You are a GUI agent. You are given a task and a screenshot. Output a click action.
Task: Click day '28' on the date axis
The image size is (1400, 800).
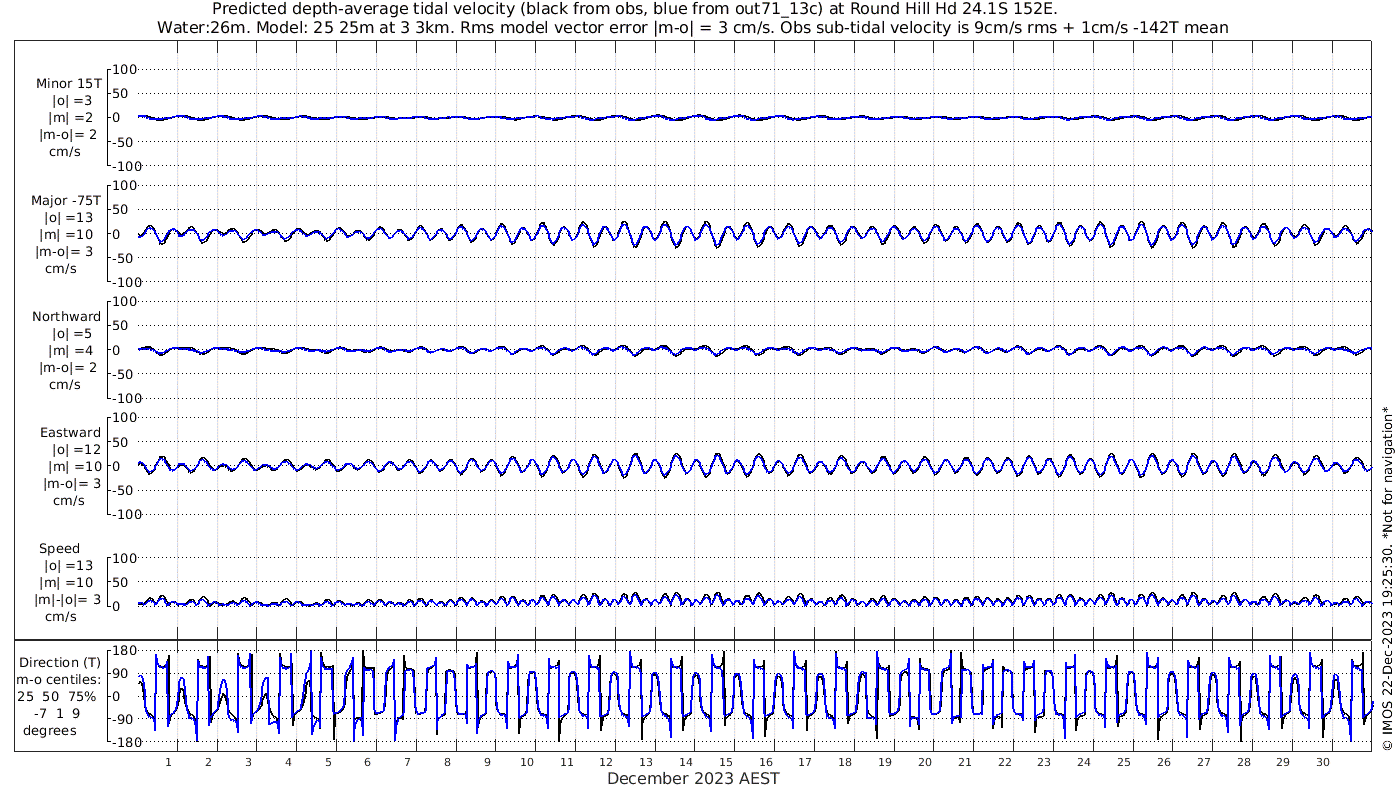[1243, 762]
